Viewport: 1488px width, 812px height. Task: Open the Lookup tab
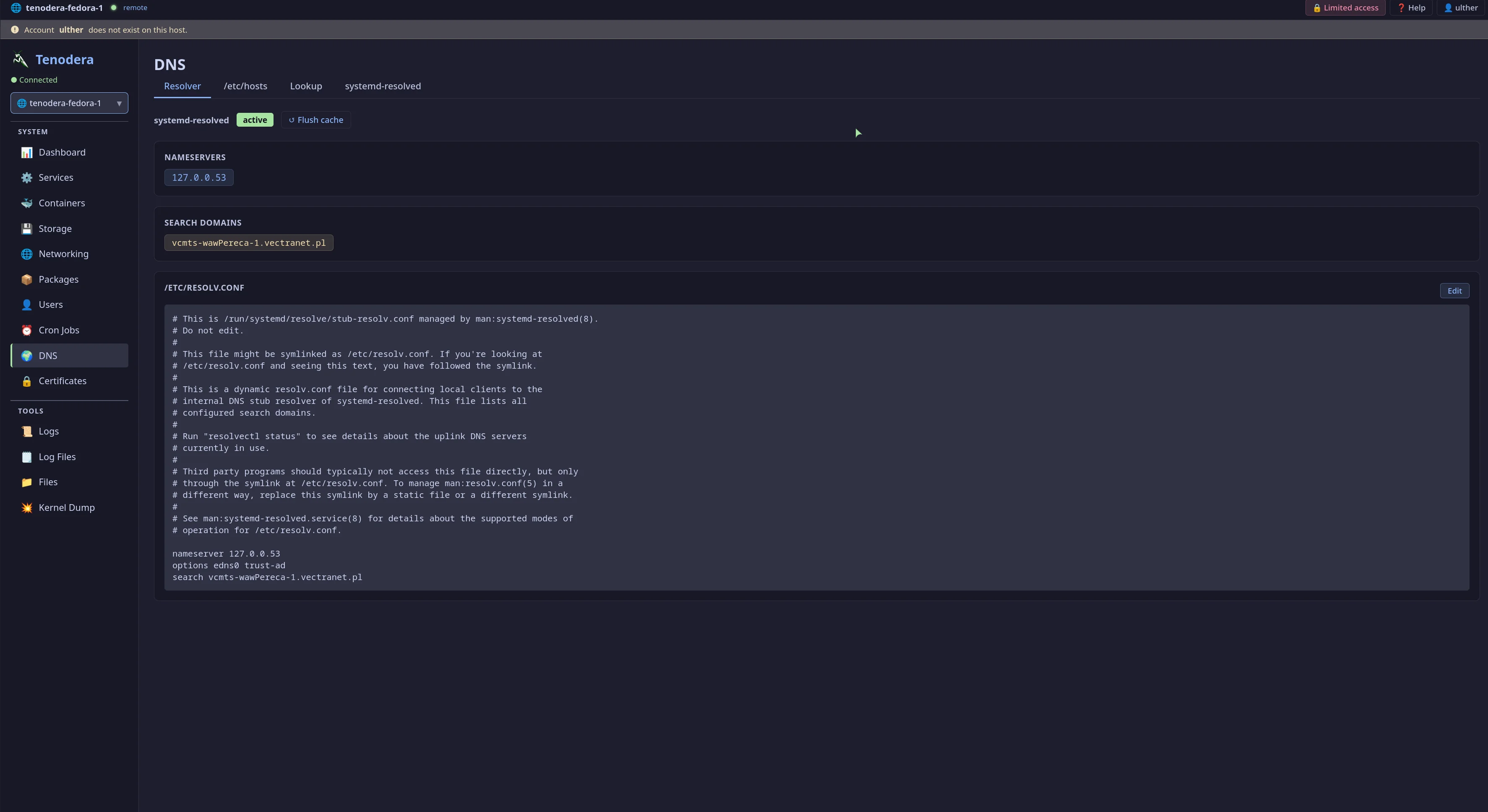pyautogui.click(x=306, y=86)
